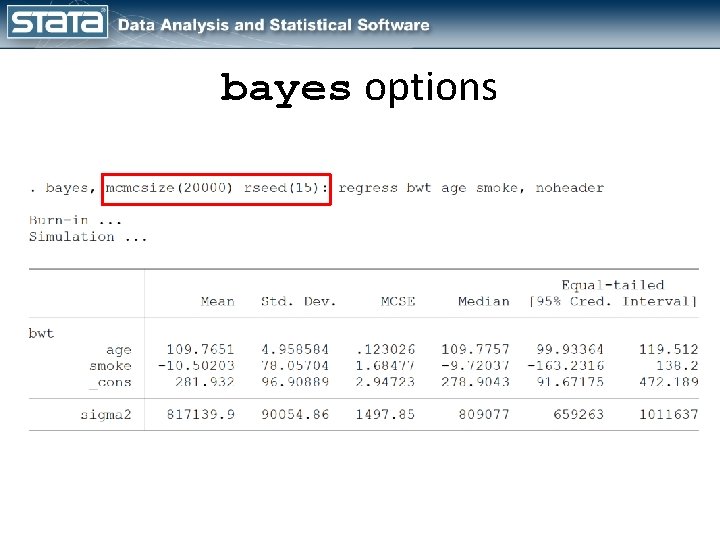Click the 'Std. Dev.' column header
The width and height of the screenshot is (720, 540).
[298, 302]
